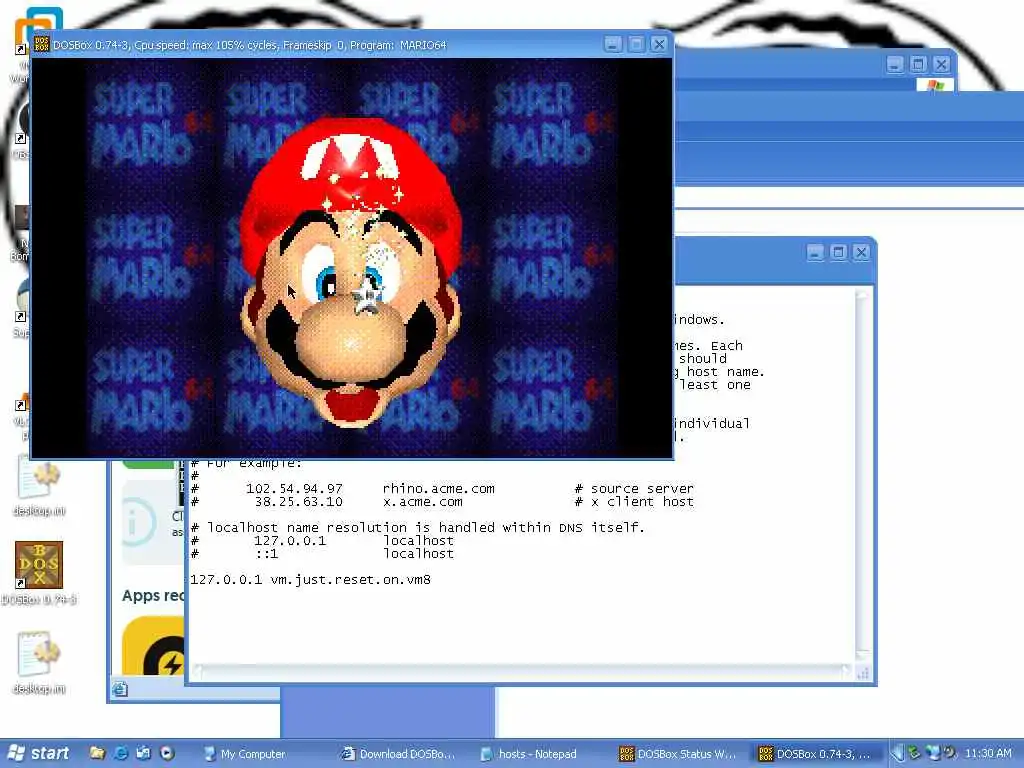
Task: Click the Internet Explorer status bar page icon
Action: 120,689
